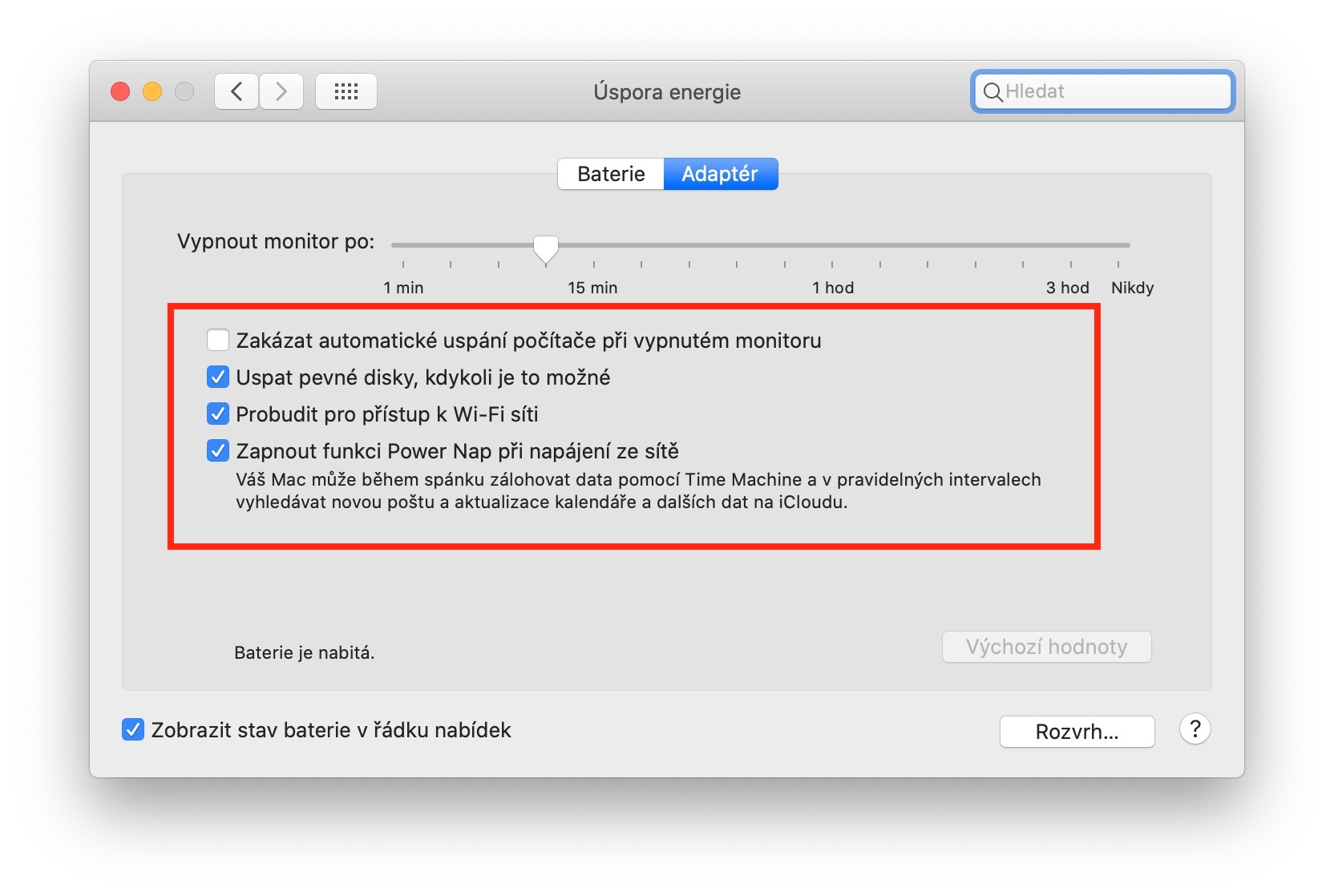1334x896 pixels.
Task: Click the back navigation arrow
Action: (x=236, y=91)
